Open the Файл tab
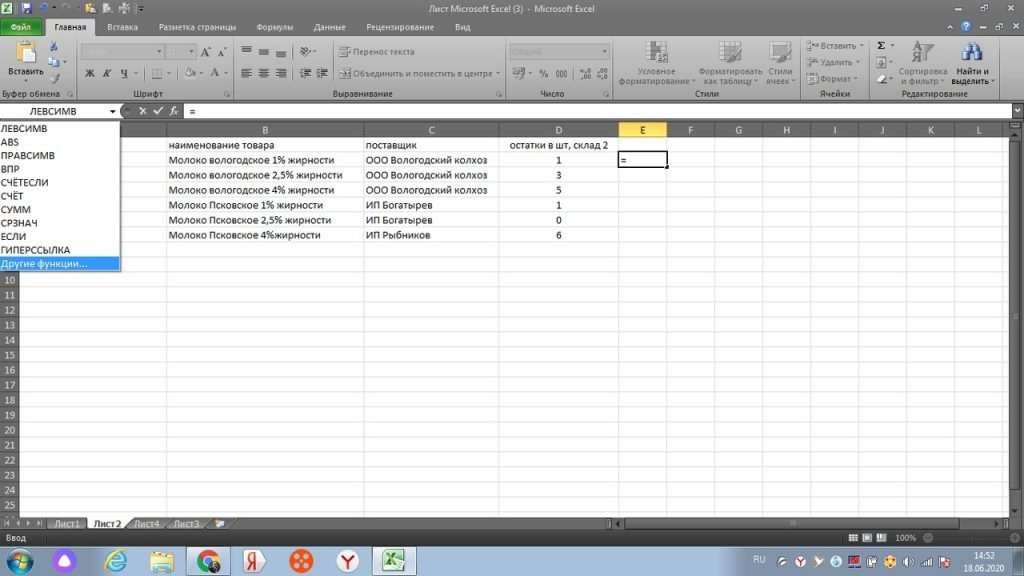1024x576 pixels. (21, 27)
